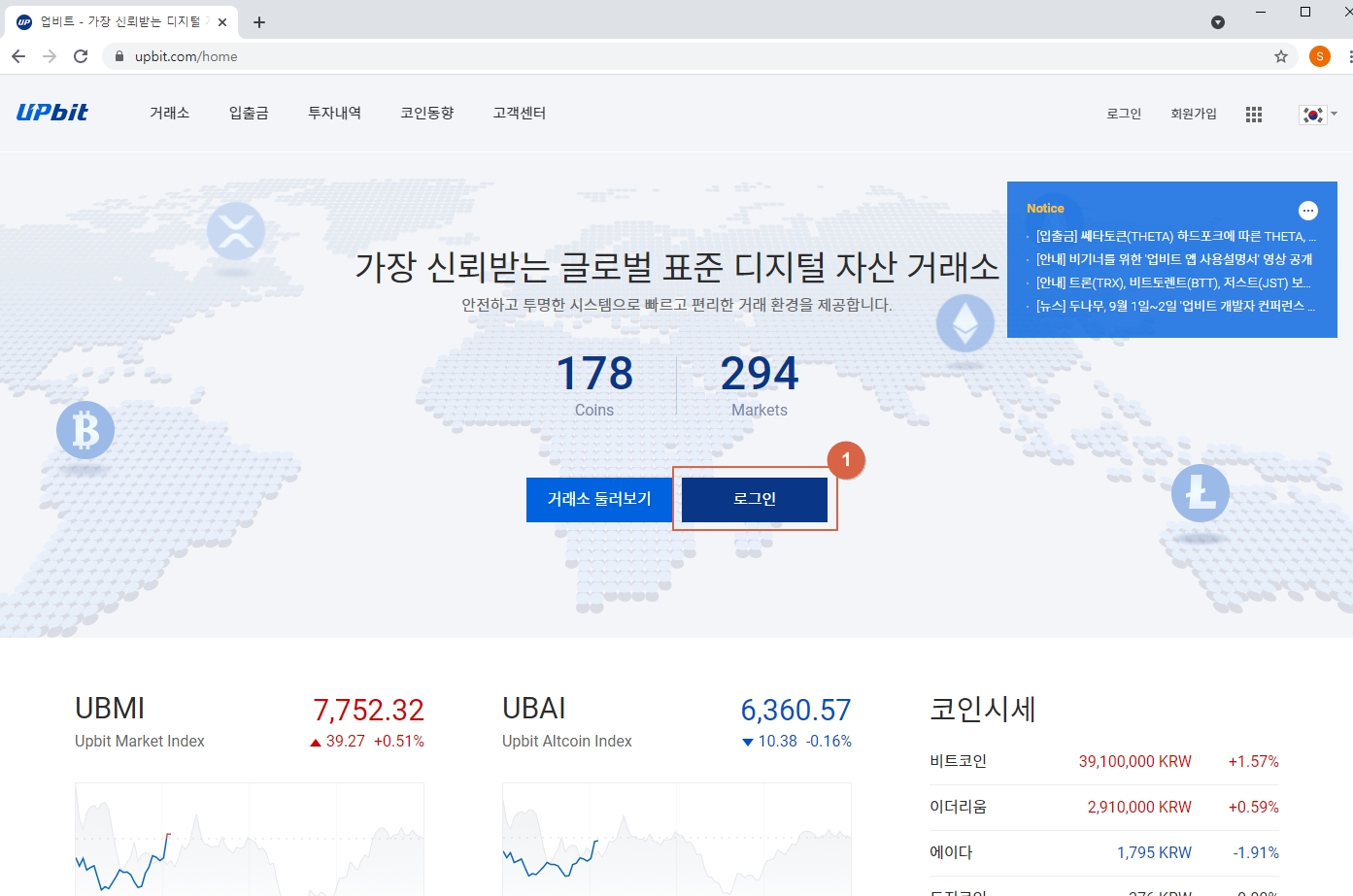Screen dimensions: 1353x896
Task: Open the Korean flag language selector
Action: pyautogui.click(x=1318, y=115)
